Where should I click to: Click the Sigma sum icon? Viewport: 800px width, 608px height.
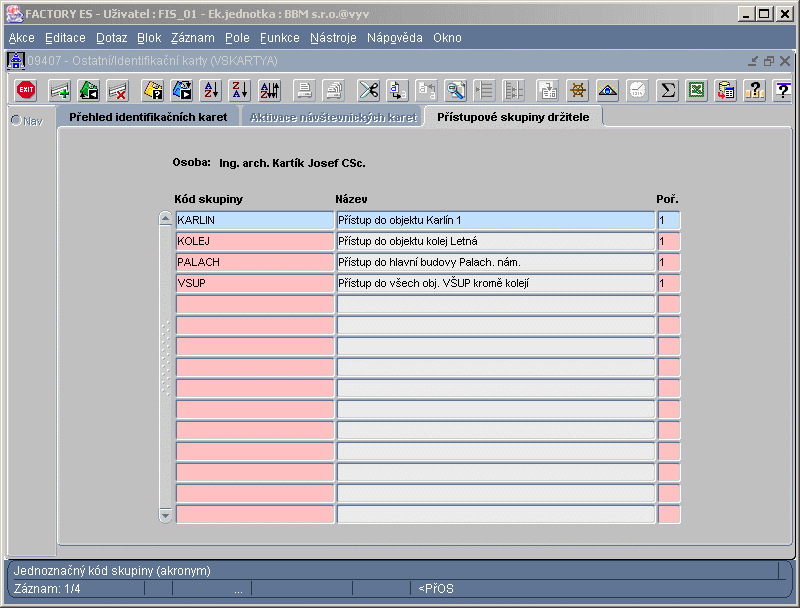(667, 90)
